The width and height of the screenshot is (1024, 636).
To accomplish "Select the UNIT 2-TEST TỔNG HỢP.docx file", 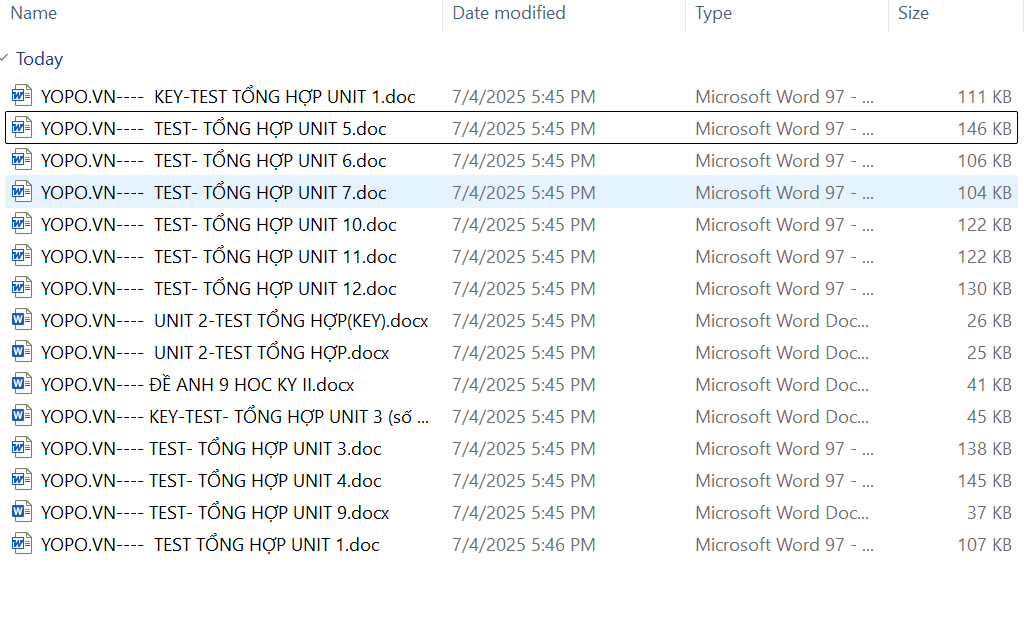I will [215, 353].
